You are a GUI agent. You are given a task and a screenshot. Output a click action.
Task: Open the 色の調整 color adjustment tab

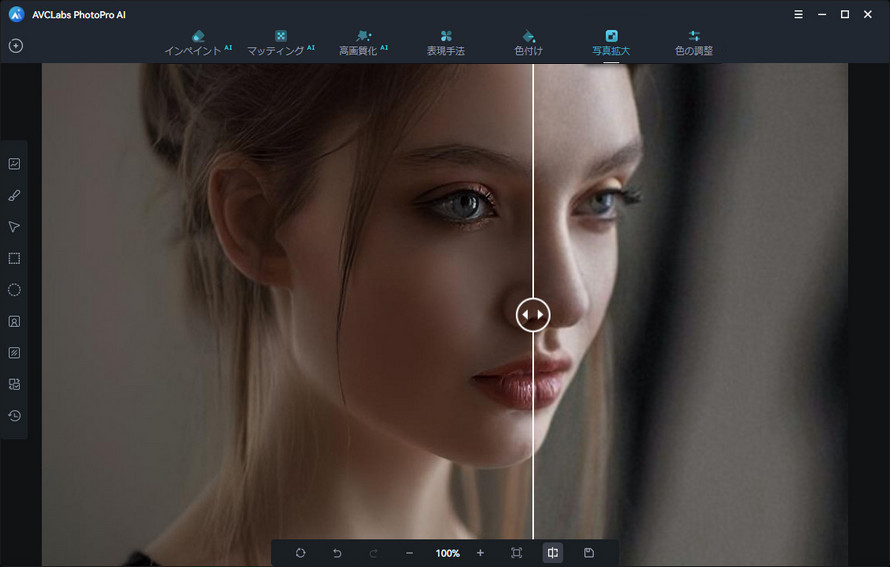[694, 43]
